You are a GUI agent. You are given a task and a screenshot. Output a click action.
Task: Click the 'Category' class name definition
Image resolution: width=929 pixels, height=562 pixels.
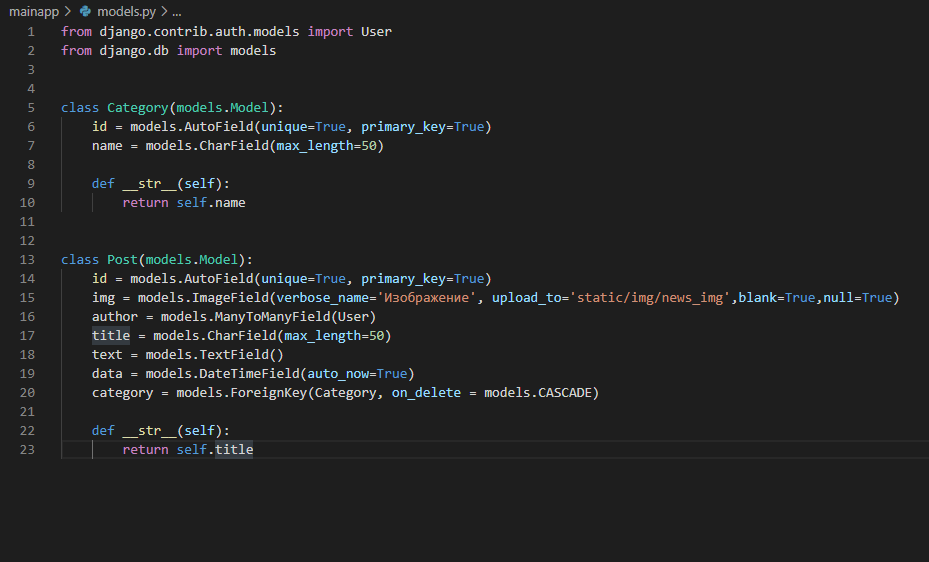tap(137, 108)
